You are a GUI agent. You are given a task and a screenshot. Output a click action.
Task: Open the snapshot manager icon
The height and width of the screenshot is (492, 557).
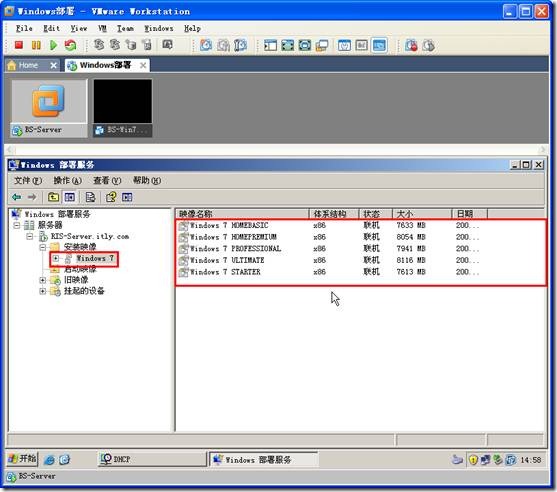click(x=240, y=45)
